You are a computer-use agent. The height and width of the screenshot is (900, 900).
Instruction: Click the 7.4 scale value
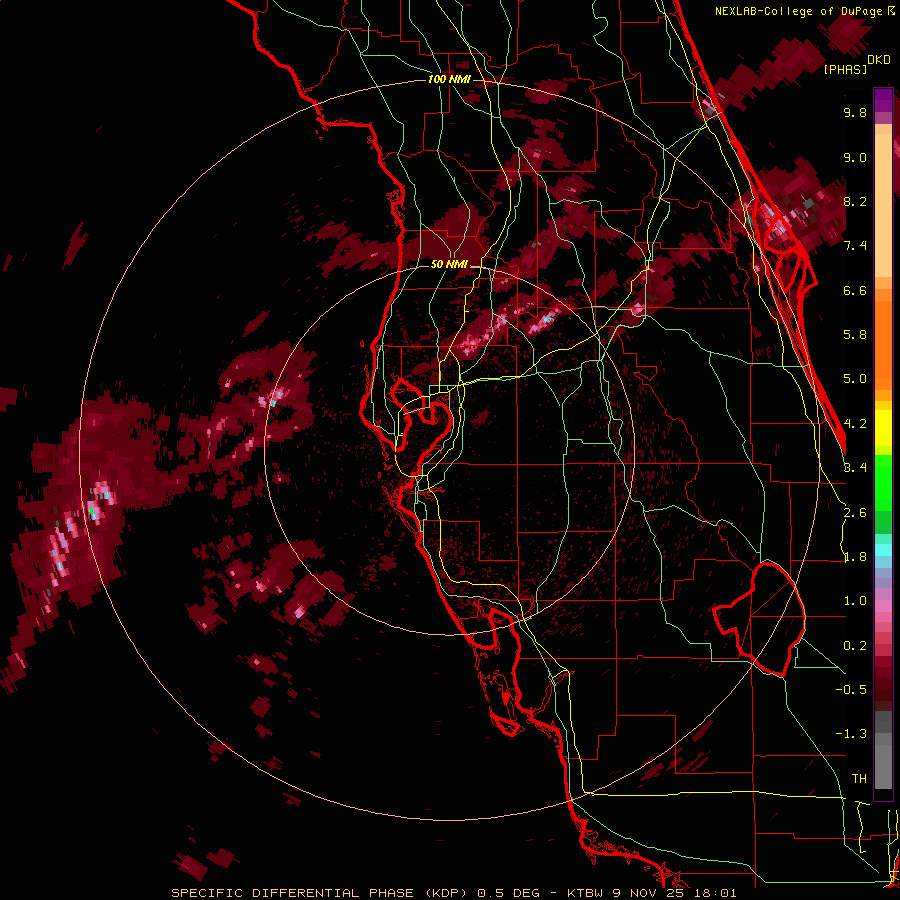pos(855,246)
